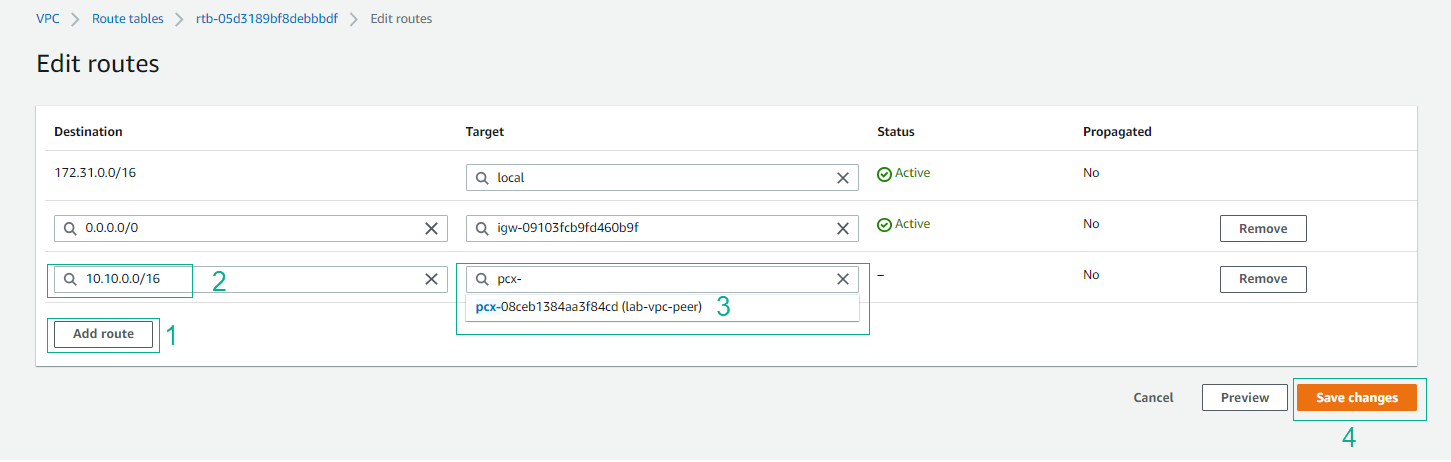This screenshot has width=1451, height=462.
Task: Focus the pcx- target input field
Action: click(x=662, y=279)
